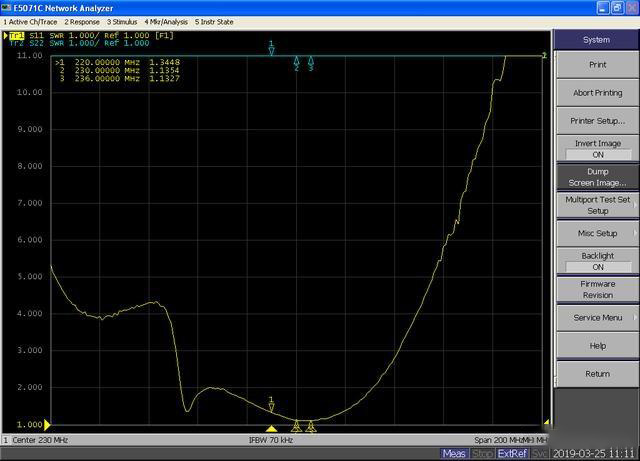The image size is (640, 461).
Task: Click marker 1 triangle on the trace
Action: click(x=271, y=408)
